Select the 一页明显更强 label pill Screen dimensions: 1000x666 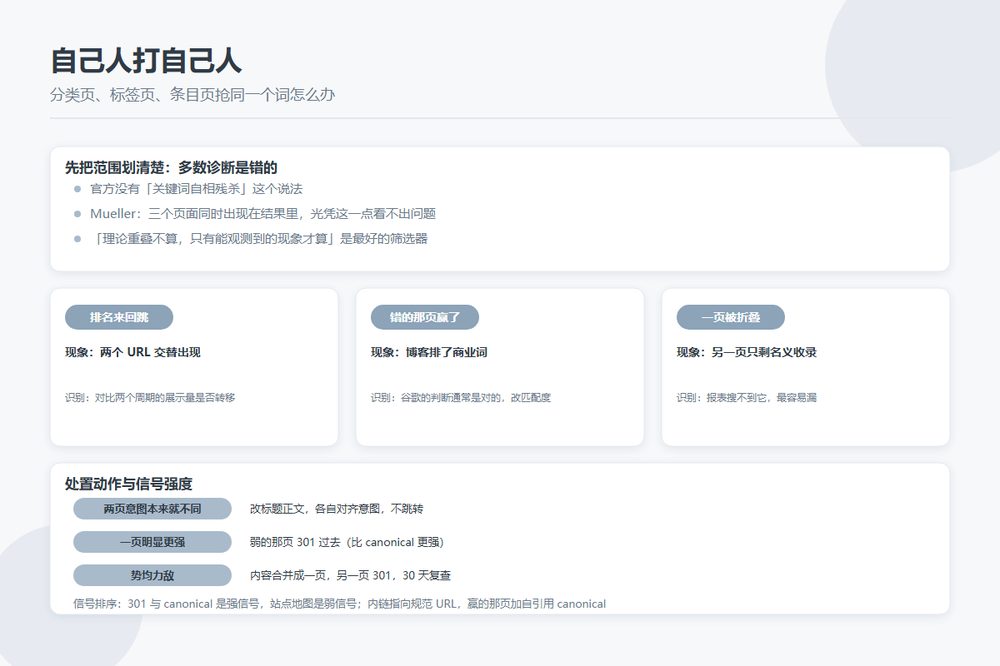pos(152,542)
